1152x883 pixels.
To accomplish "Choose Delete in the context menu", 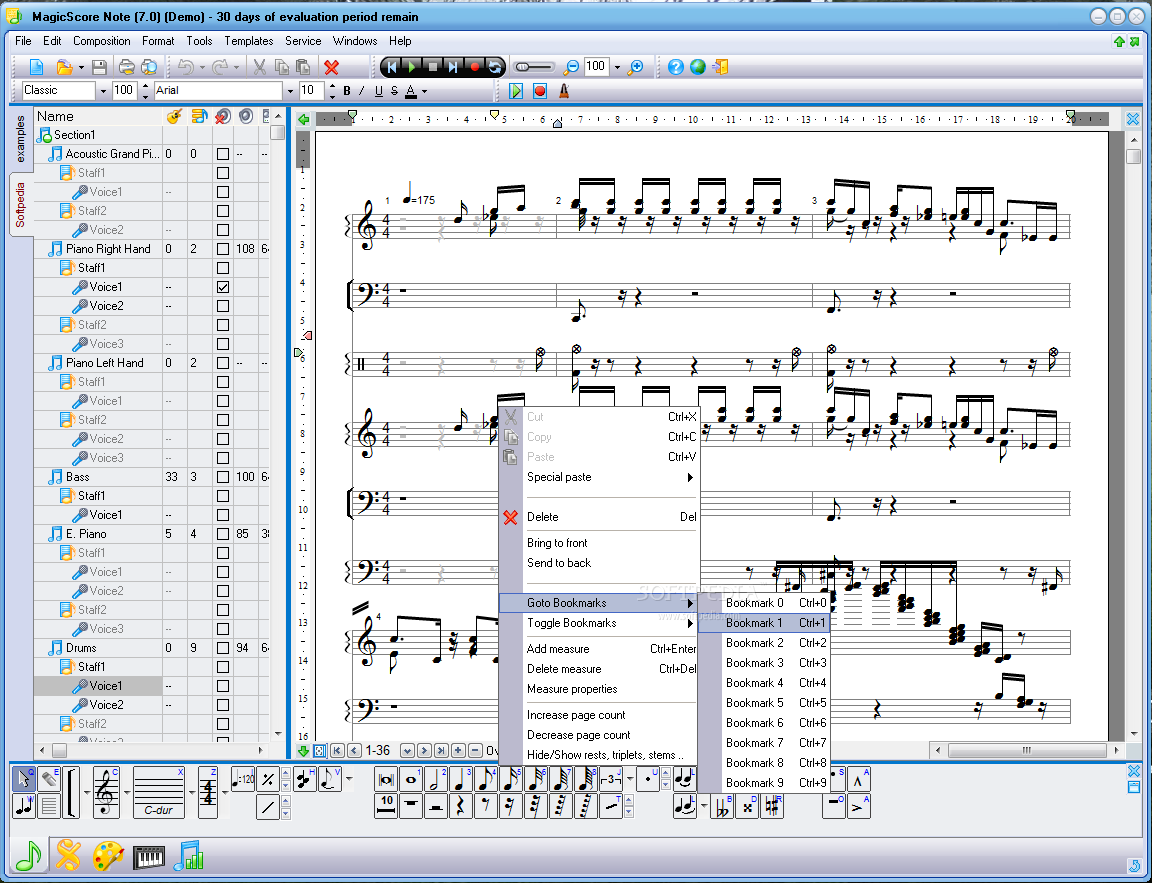I will 597,517.
